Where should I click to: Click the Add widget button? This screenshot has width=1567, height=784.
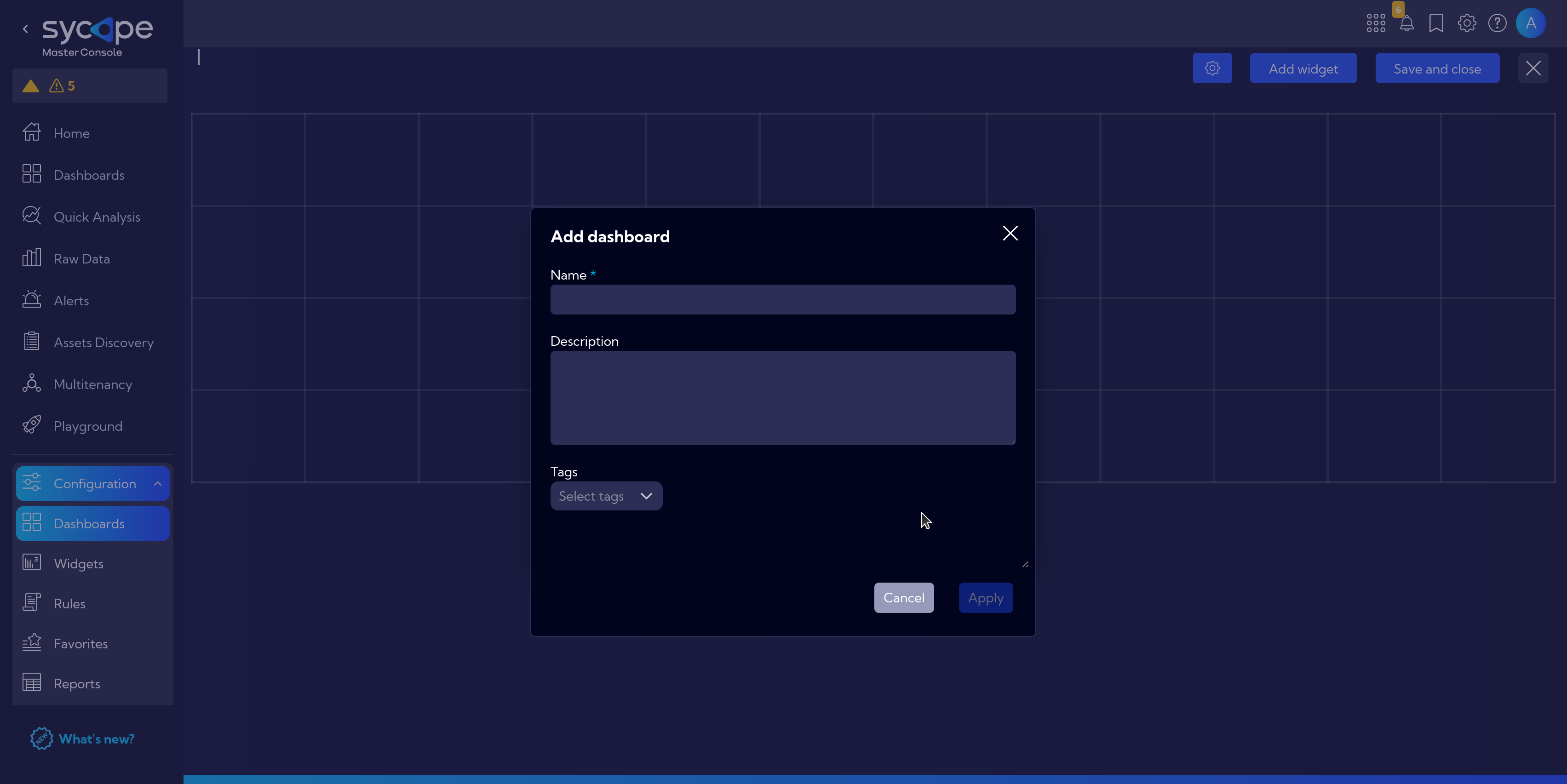point(1303,69)
